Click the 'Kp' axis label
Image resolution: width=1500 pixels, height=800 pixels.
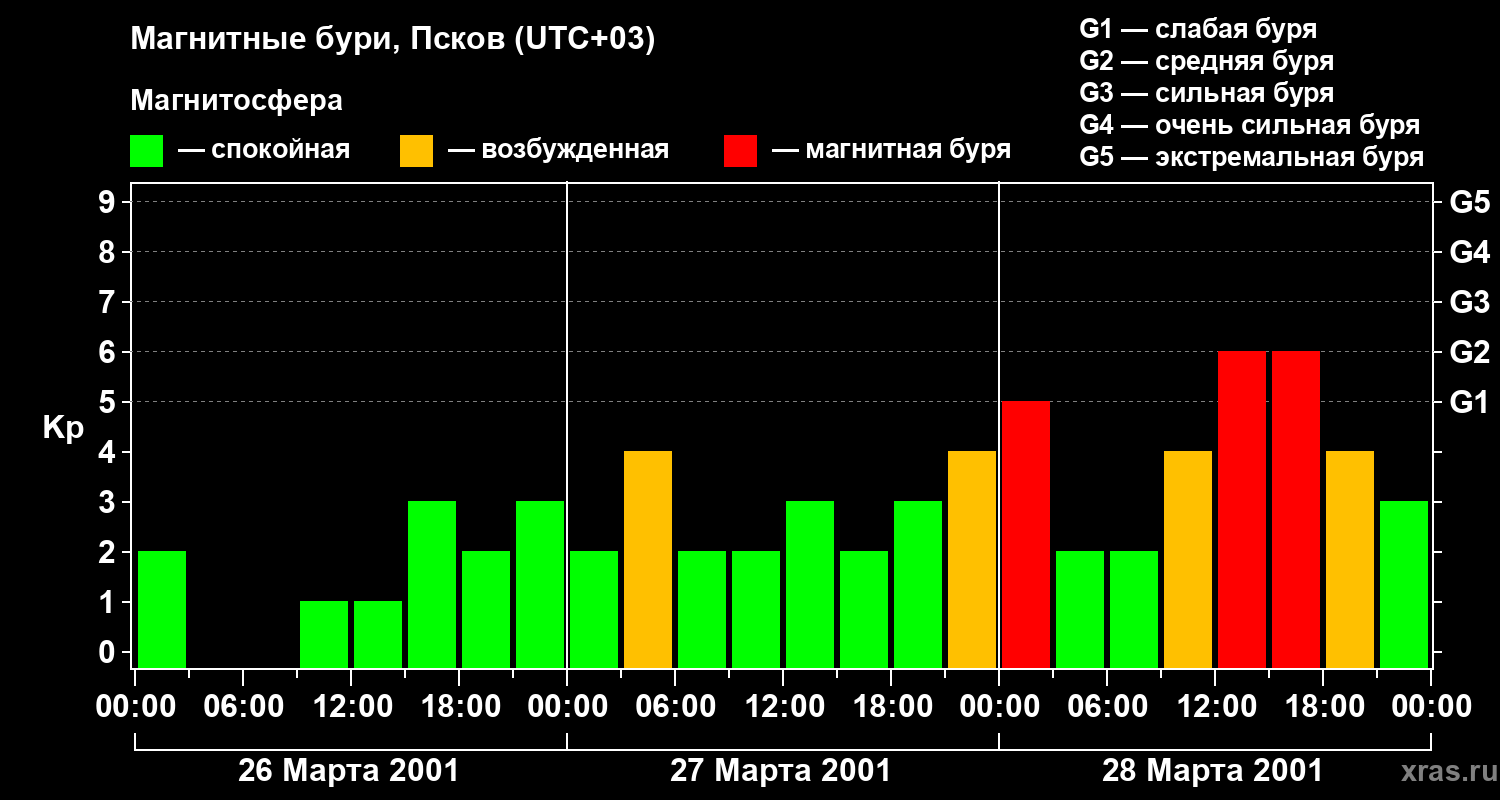pos(63,428)
